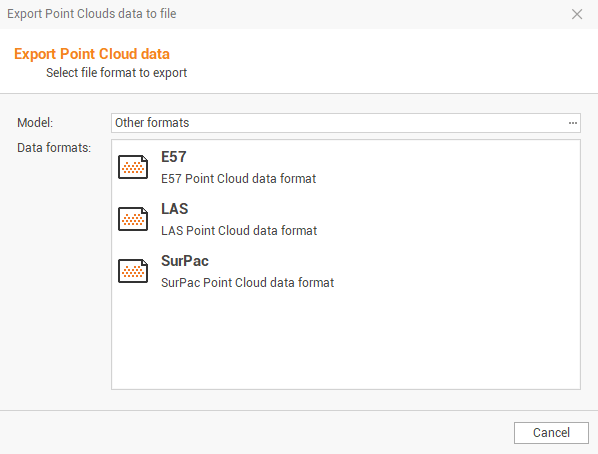Click the SurPac point cloud file icon
This screenshot has width=598, height=454.
point(133,271)
